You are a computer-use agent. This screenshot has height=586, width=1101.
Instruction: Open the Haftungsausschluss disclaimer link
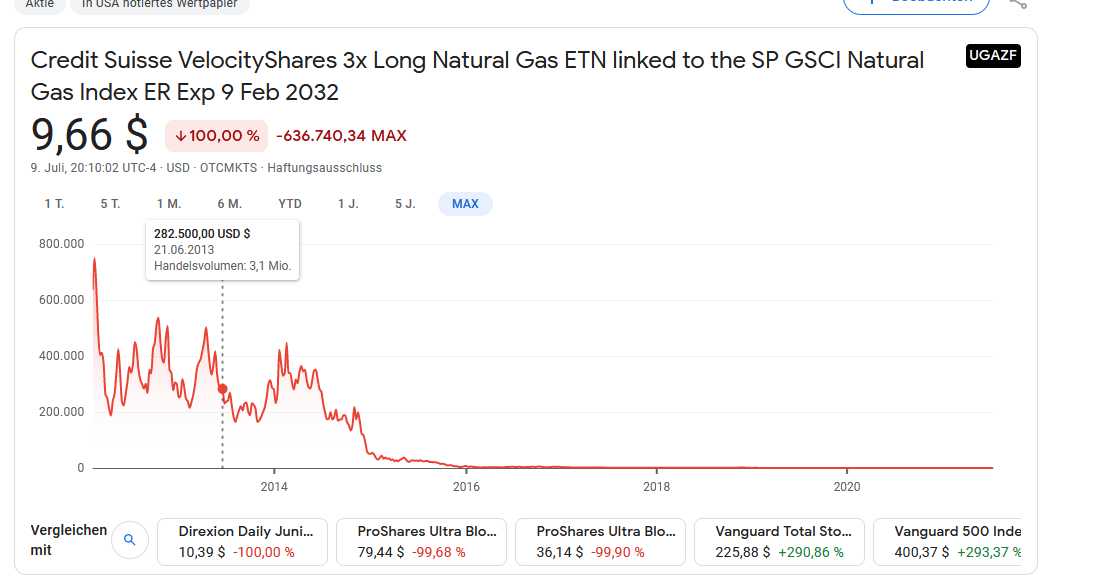324,168
